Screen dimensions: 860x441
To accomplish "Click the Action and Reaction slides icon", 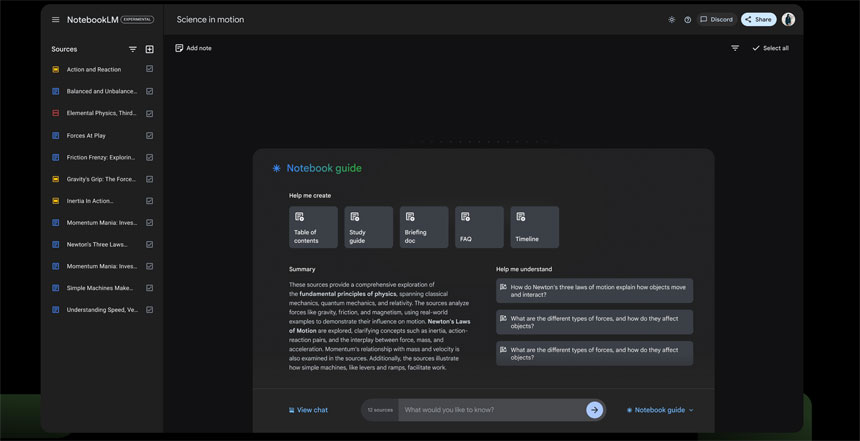I will coord(55,70).
